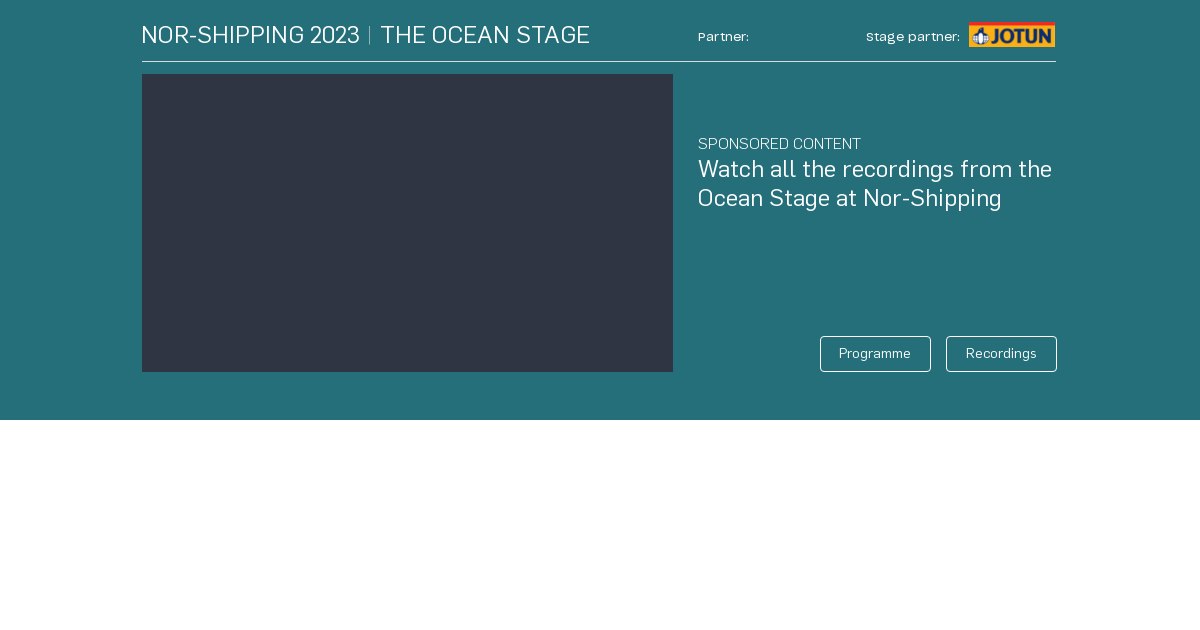Click the Ocean Stage sponsored heading

click(875, 183)
